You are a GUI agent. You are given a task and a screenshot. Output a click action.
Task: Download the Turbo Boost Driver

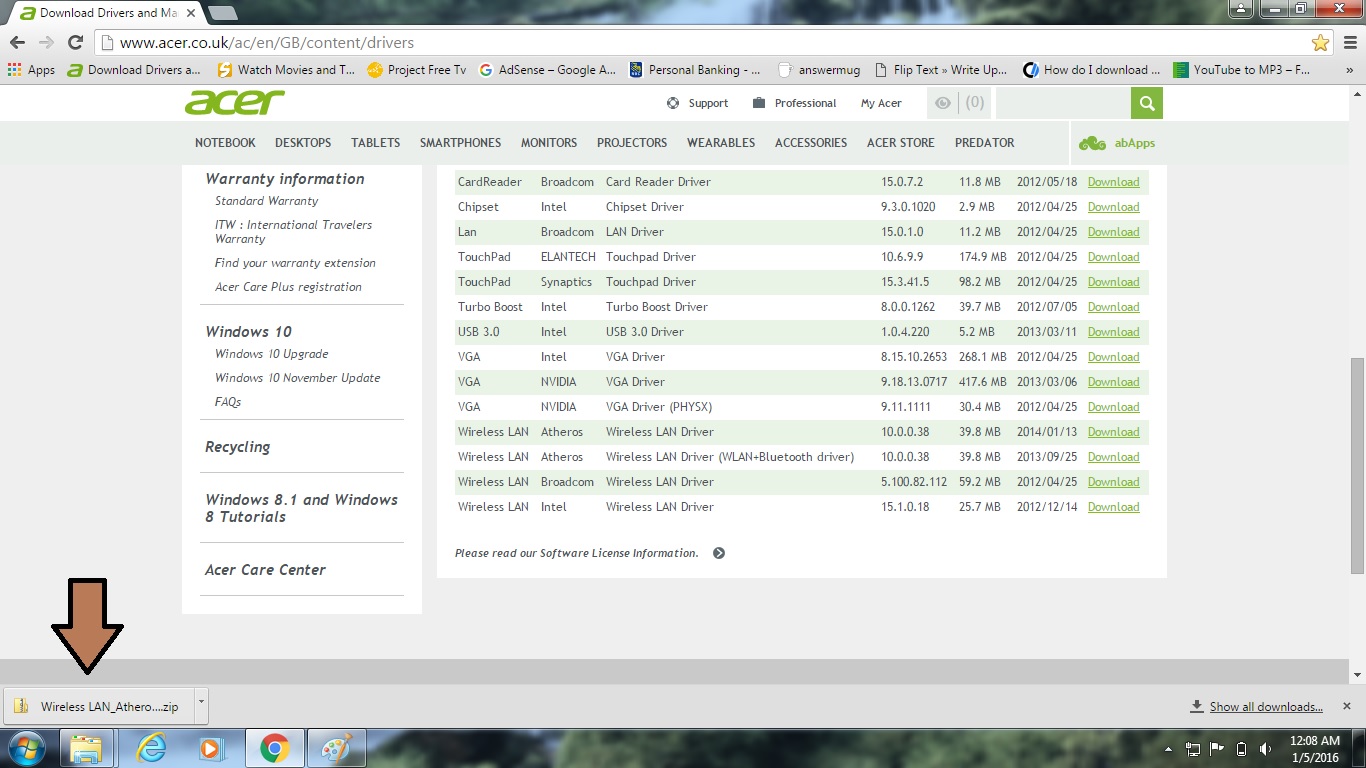coord(1114,307)
